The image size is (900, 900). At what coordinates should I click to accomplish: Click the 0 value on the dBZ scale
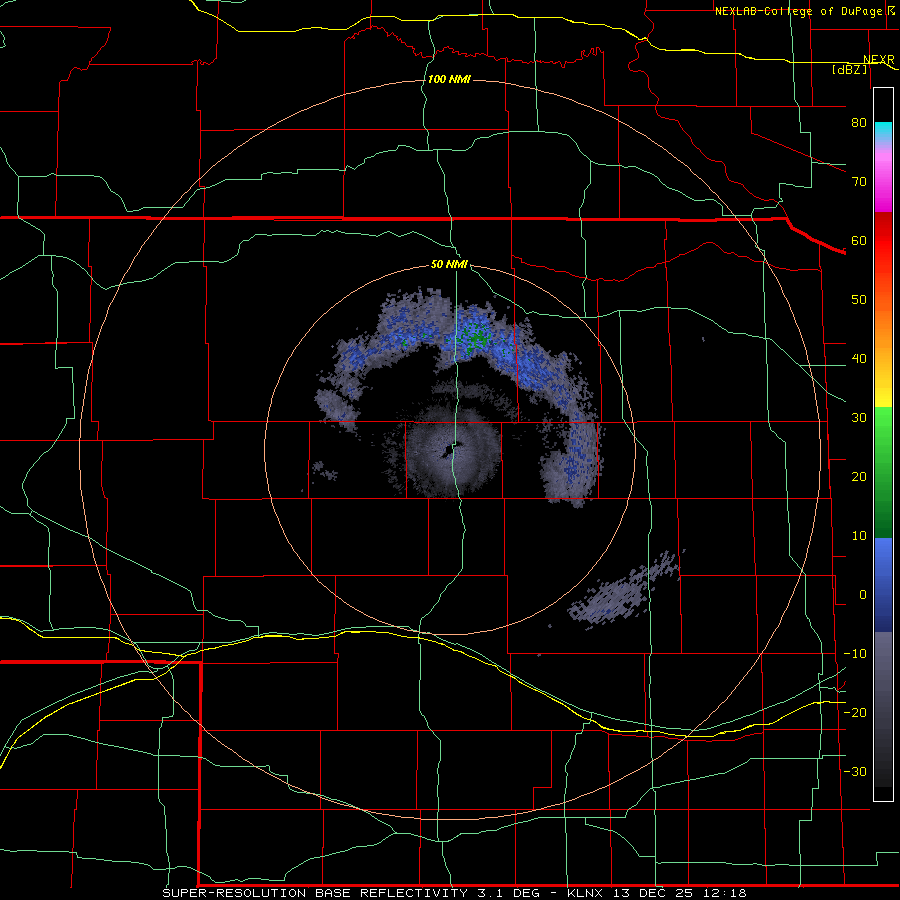click(x=863, y=595)
